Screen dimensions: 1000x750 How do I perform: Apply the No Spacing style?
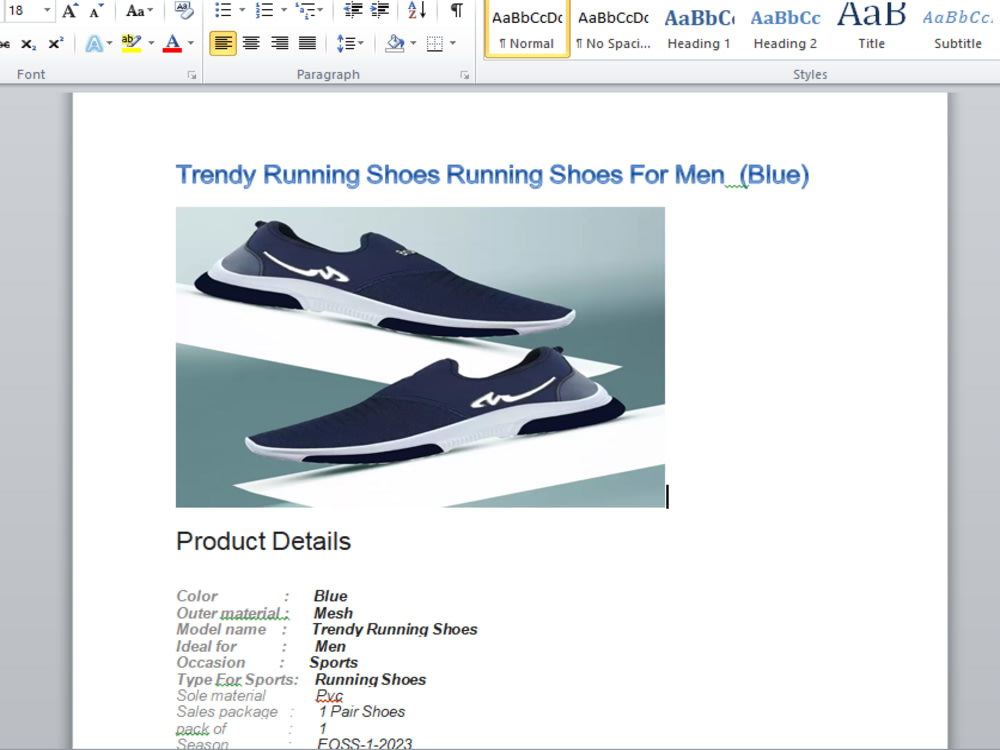click(x=613, y=29)
